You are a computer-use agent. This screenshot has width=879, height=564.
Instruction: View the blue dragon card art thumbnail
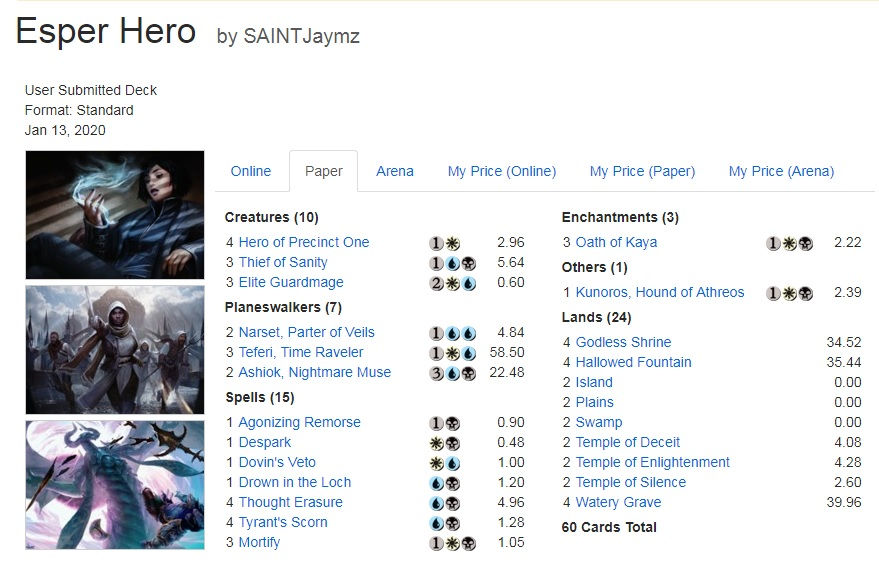pos(115,485)
